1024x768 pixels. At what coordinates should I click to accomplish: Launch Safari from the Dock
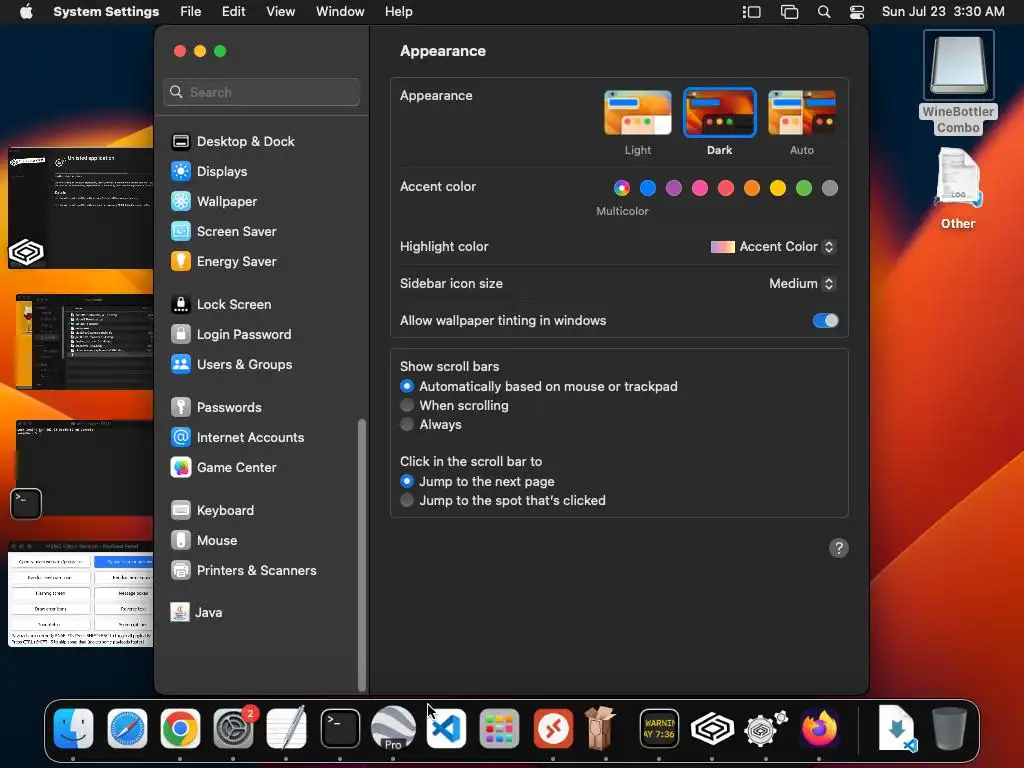click(127, 728)
